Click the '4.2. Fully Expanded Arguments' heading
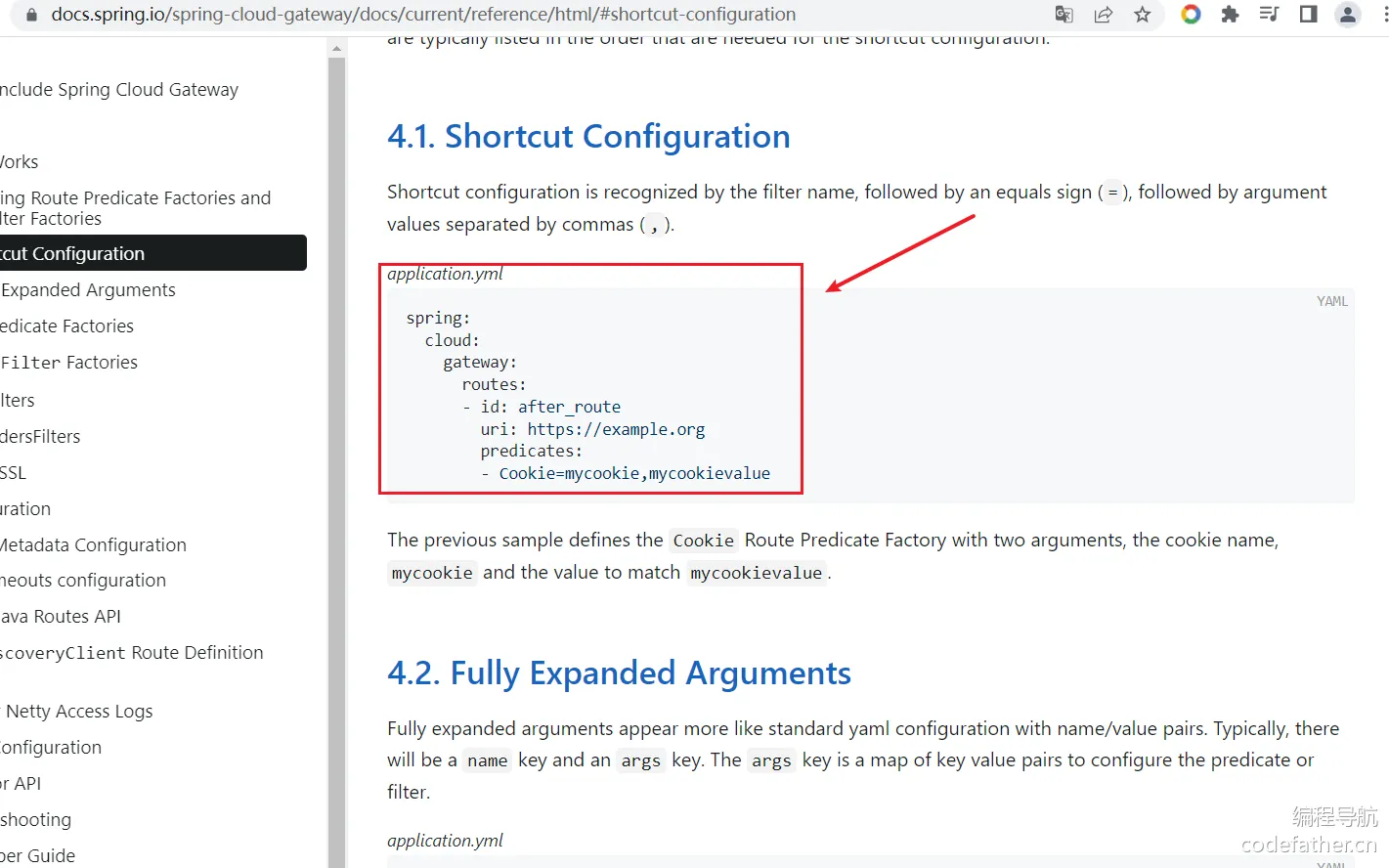Viewport: 1389px width, 868px height. (x=619, y=673)
